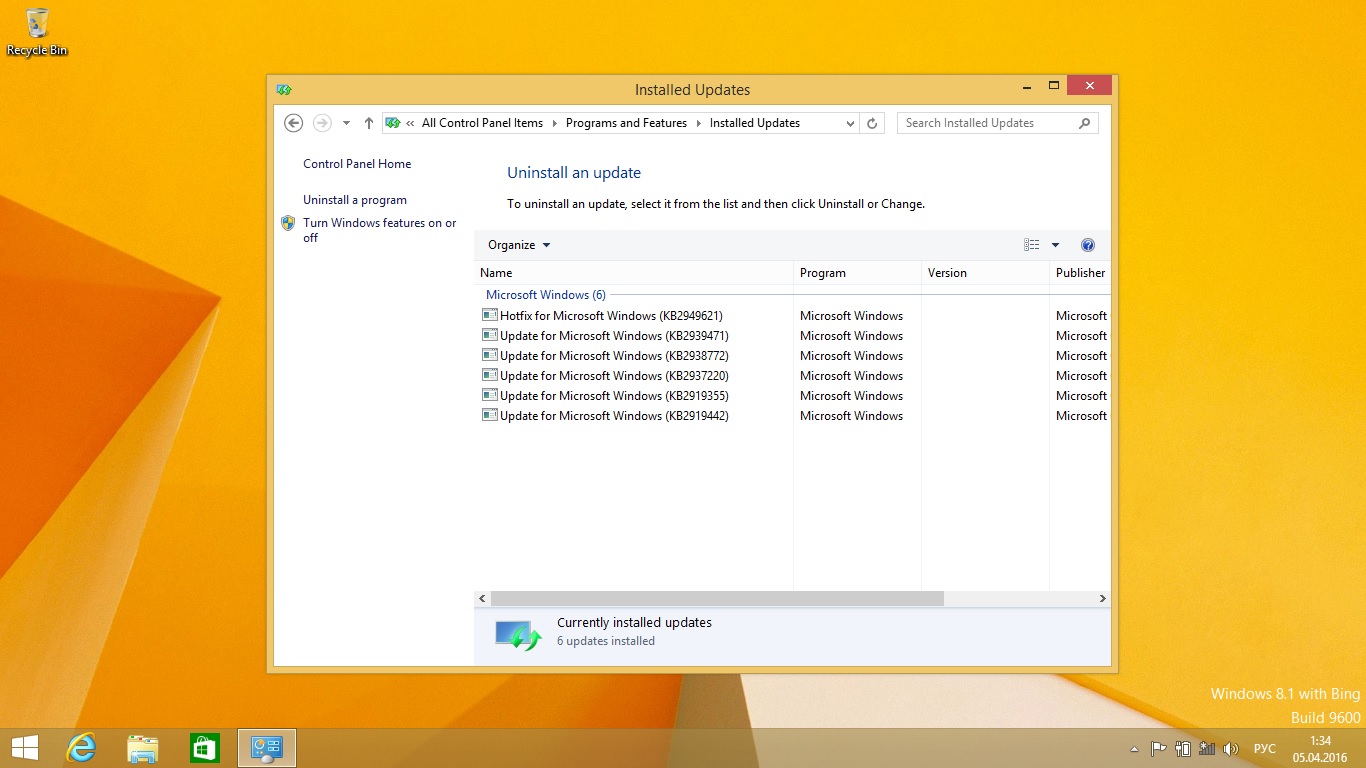Show hidden tray icons arrow
The image size is (1366, 768).
pyautogui.click(x=1134, y=749)
